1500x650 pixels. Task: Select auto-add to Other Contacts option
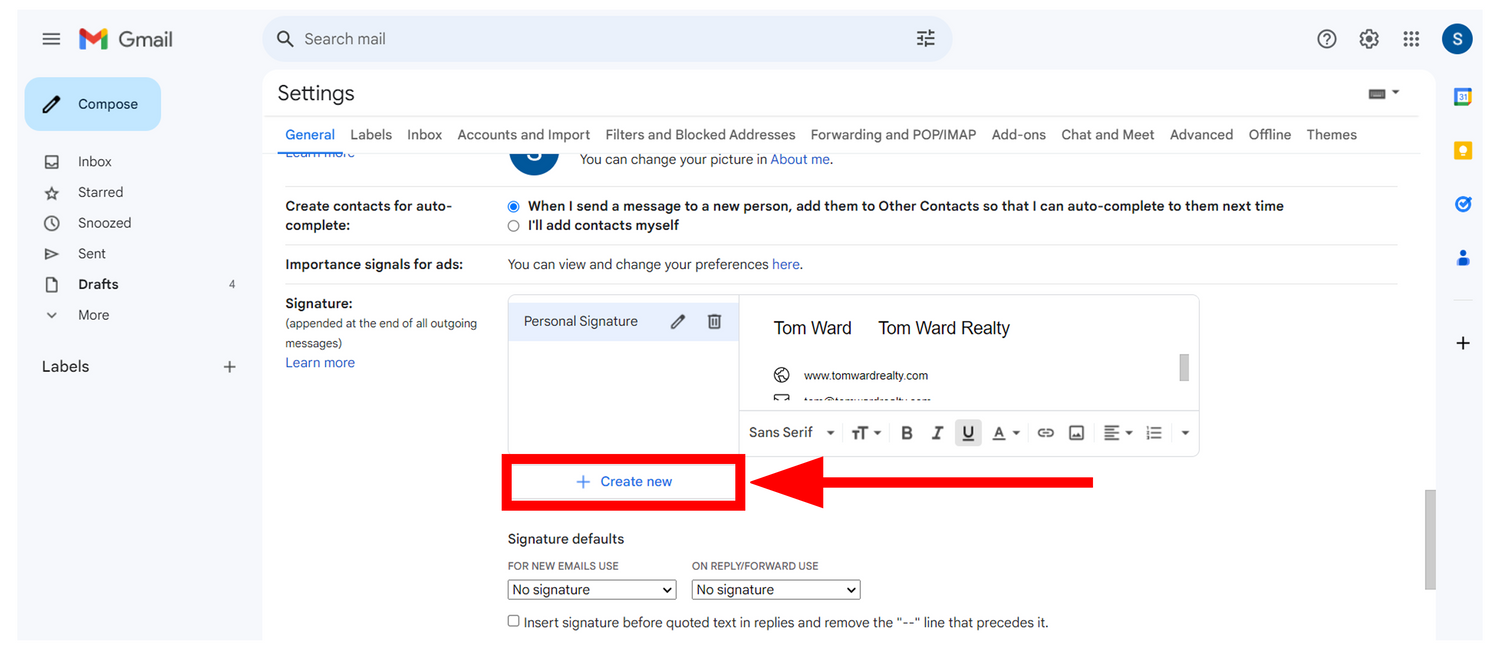click(x=514, y=206)
